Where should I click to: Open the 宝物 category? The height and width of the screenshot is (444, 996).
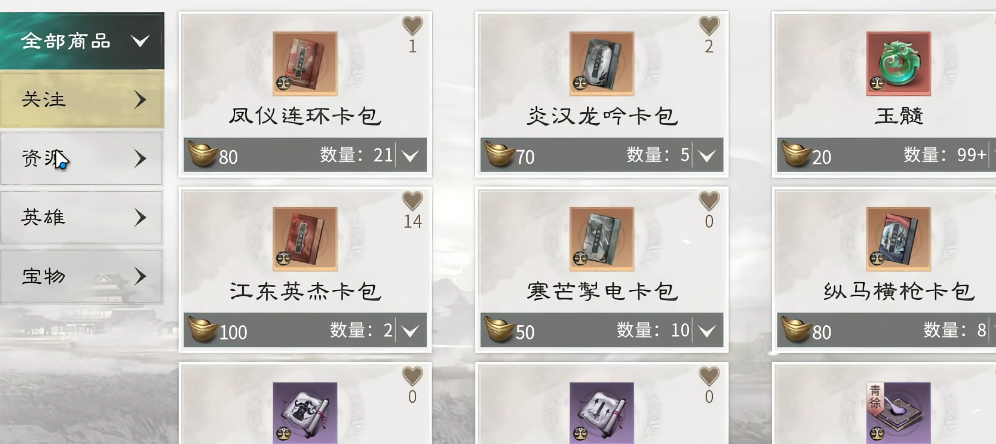coord(81,276)
